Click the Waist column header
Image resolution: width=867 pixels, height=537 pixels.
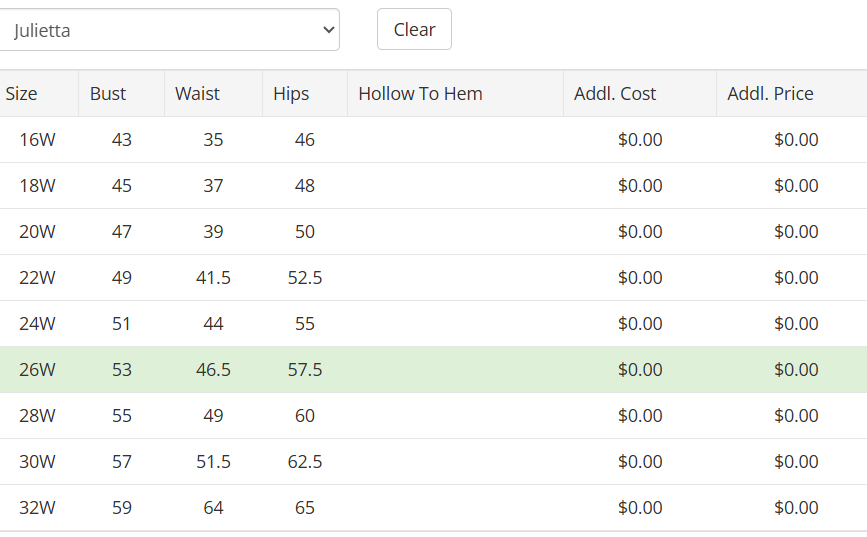coord(213,93)
